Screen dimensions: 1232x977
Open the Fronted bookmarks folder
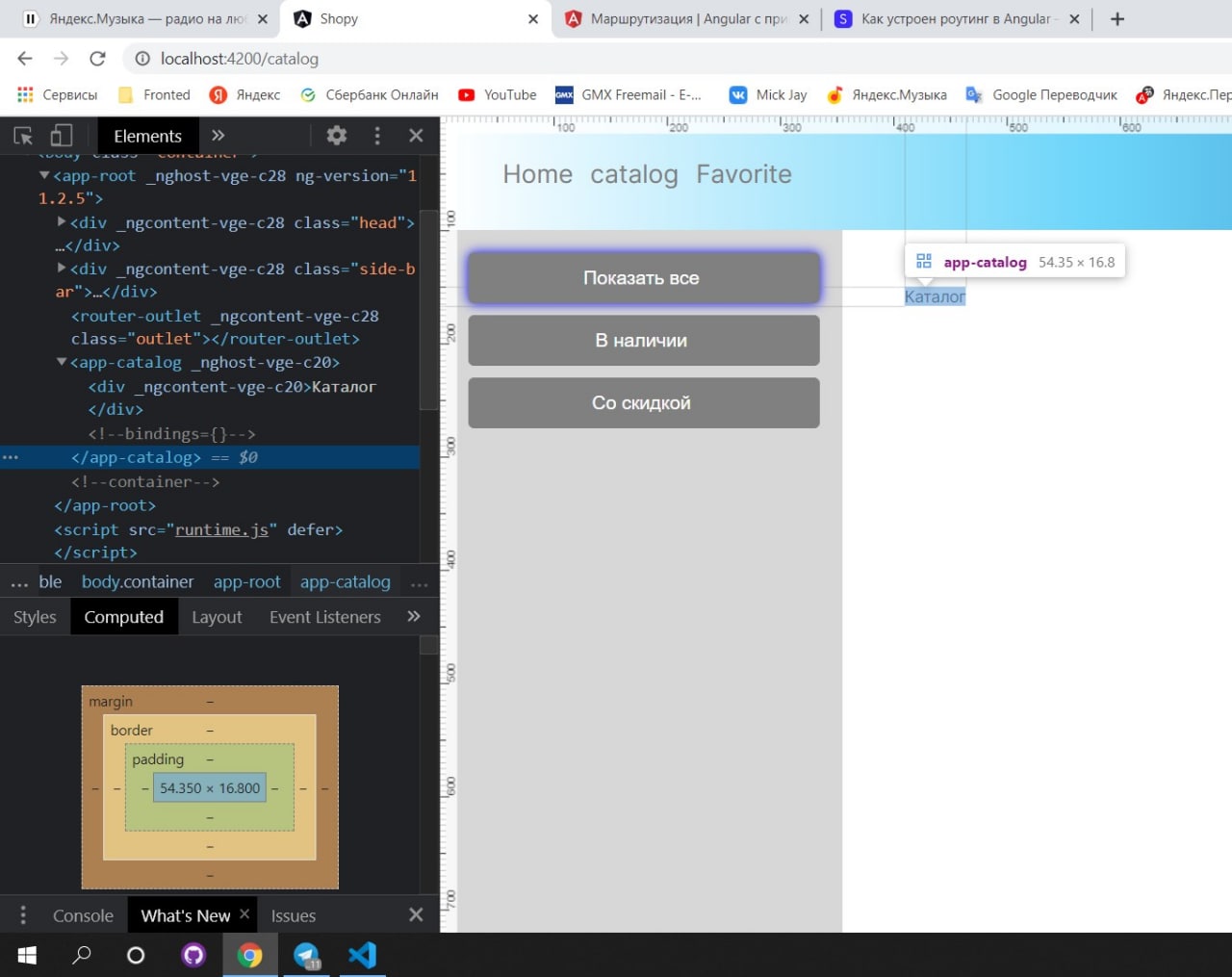[x=154, y=94]
